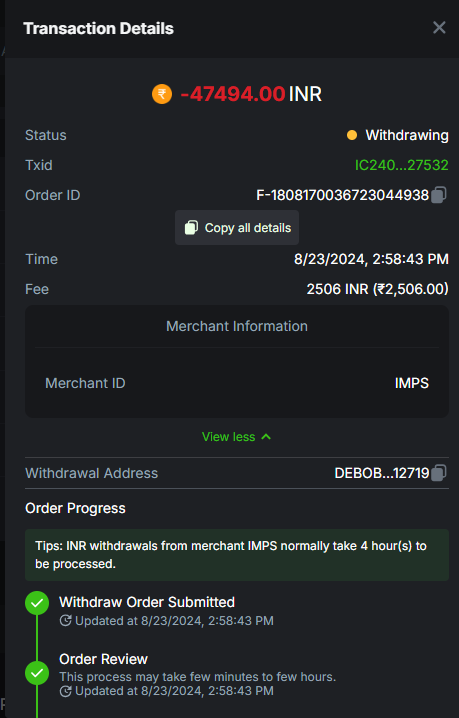Click the View less chevron arrow
Image resolution: width=459 pixels, height=718 pixels.
[266, 437]
